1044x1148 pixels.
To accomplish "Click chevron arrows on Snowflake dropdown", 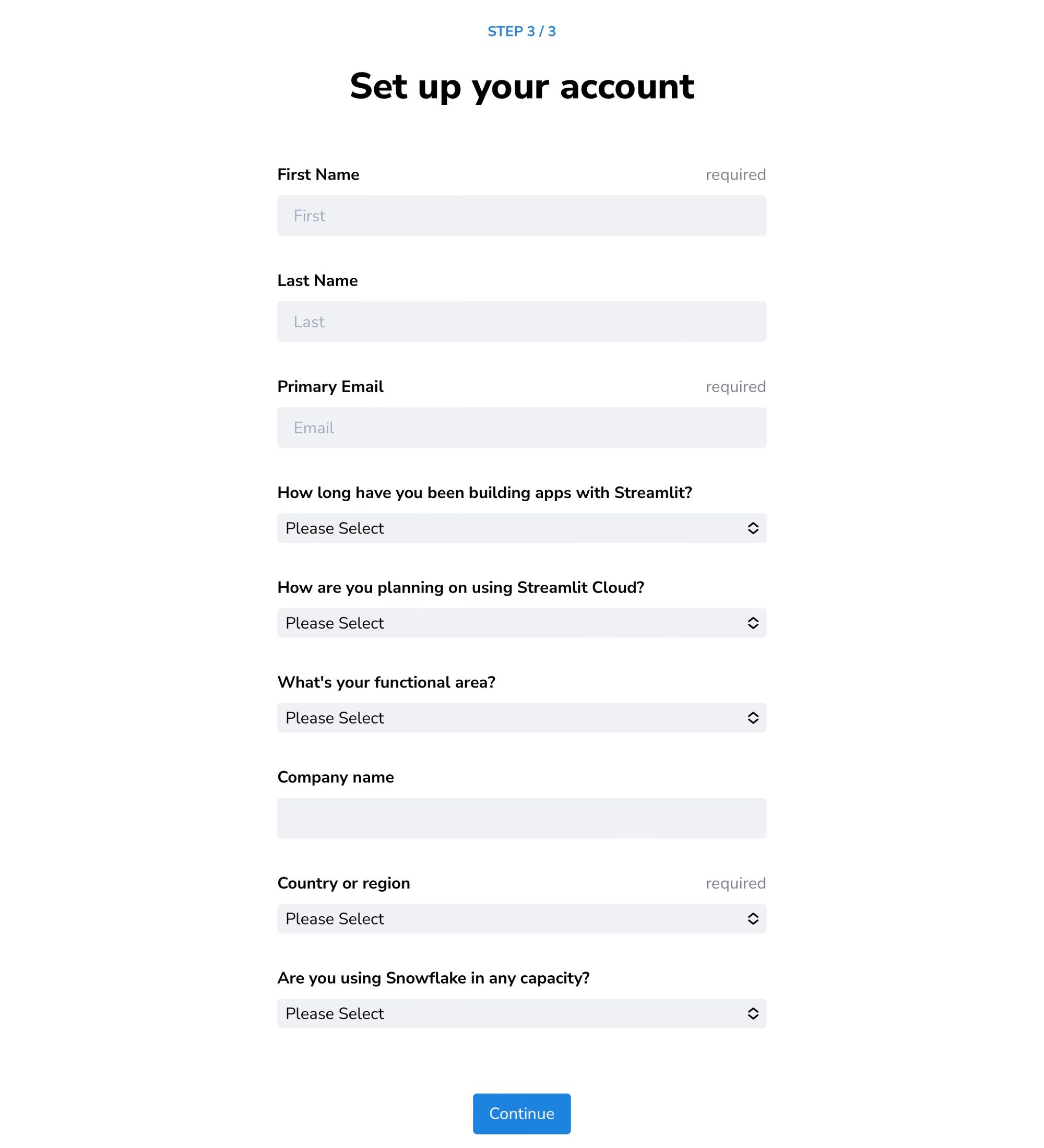I will [753, 1014].
